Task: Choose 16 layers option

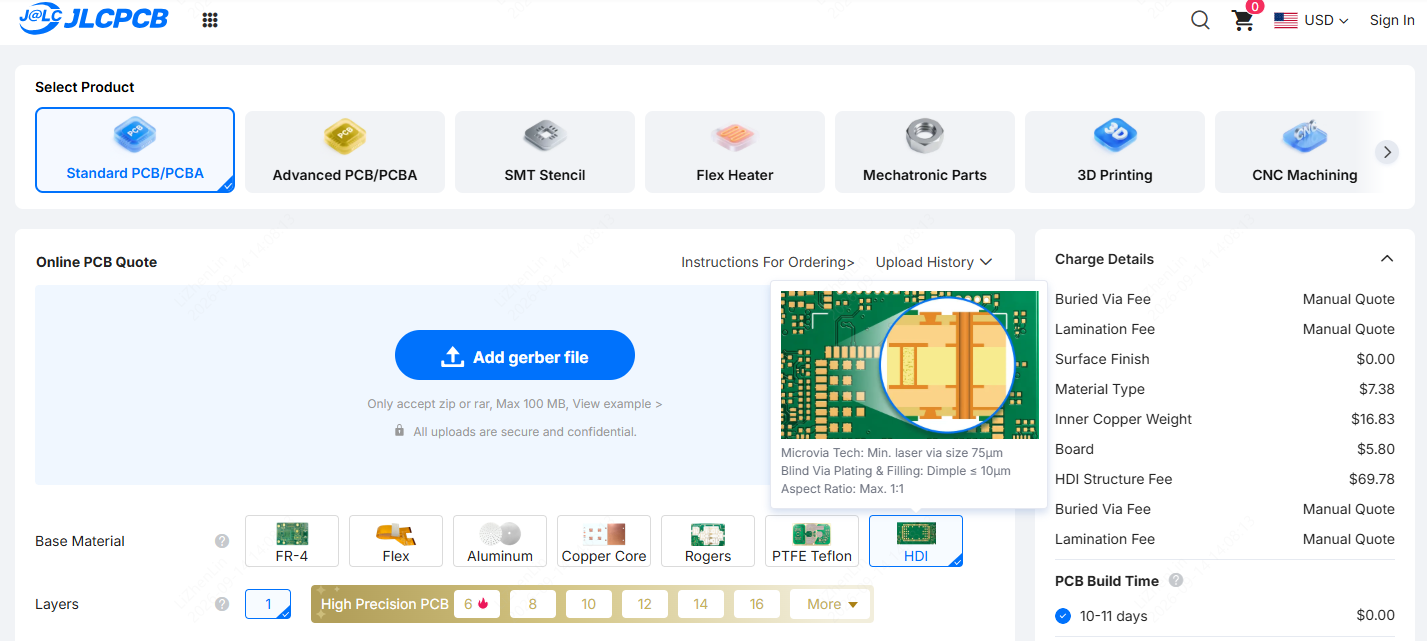Action: click(x=757, y=604)
